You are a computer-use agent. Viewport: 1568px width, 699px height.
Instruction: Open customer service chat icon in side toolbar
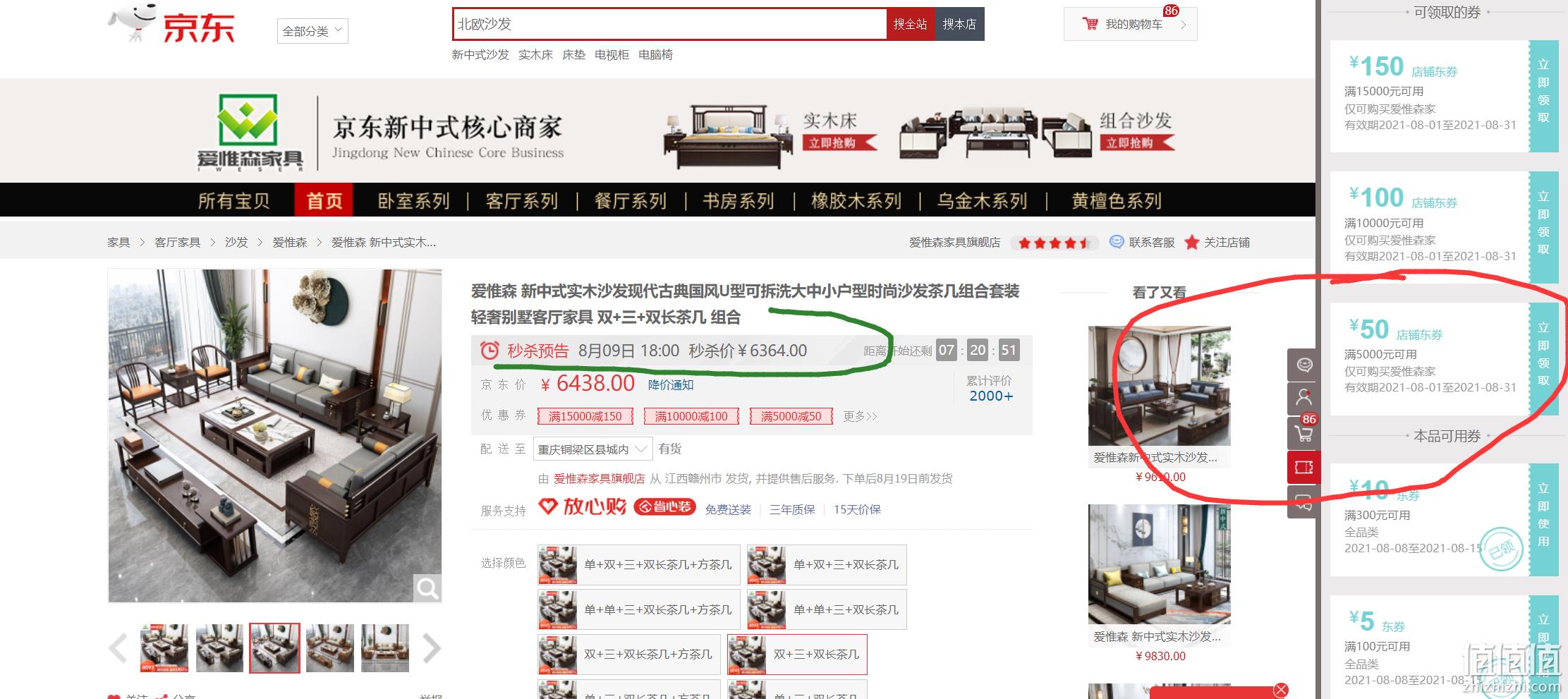click(1303, 365)
